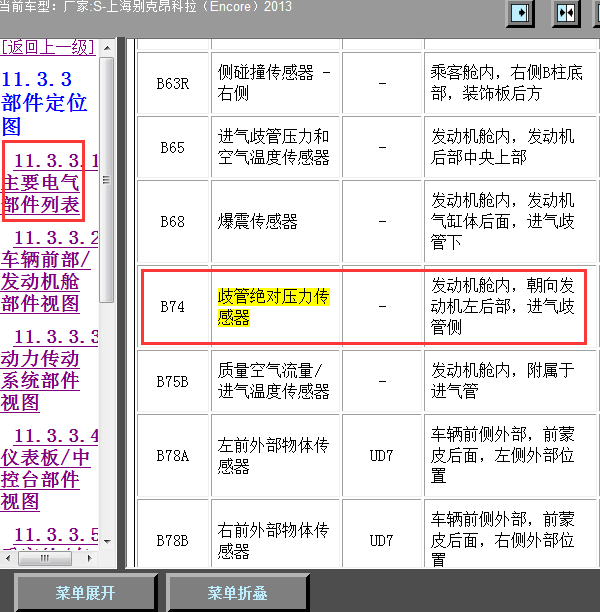Select the B74 code cell
This screenshot has height=612, width=600.
coord(173,306)
